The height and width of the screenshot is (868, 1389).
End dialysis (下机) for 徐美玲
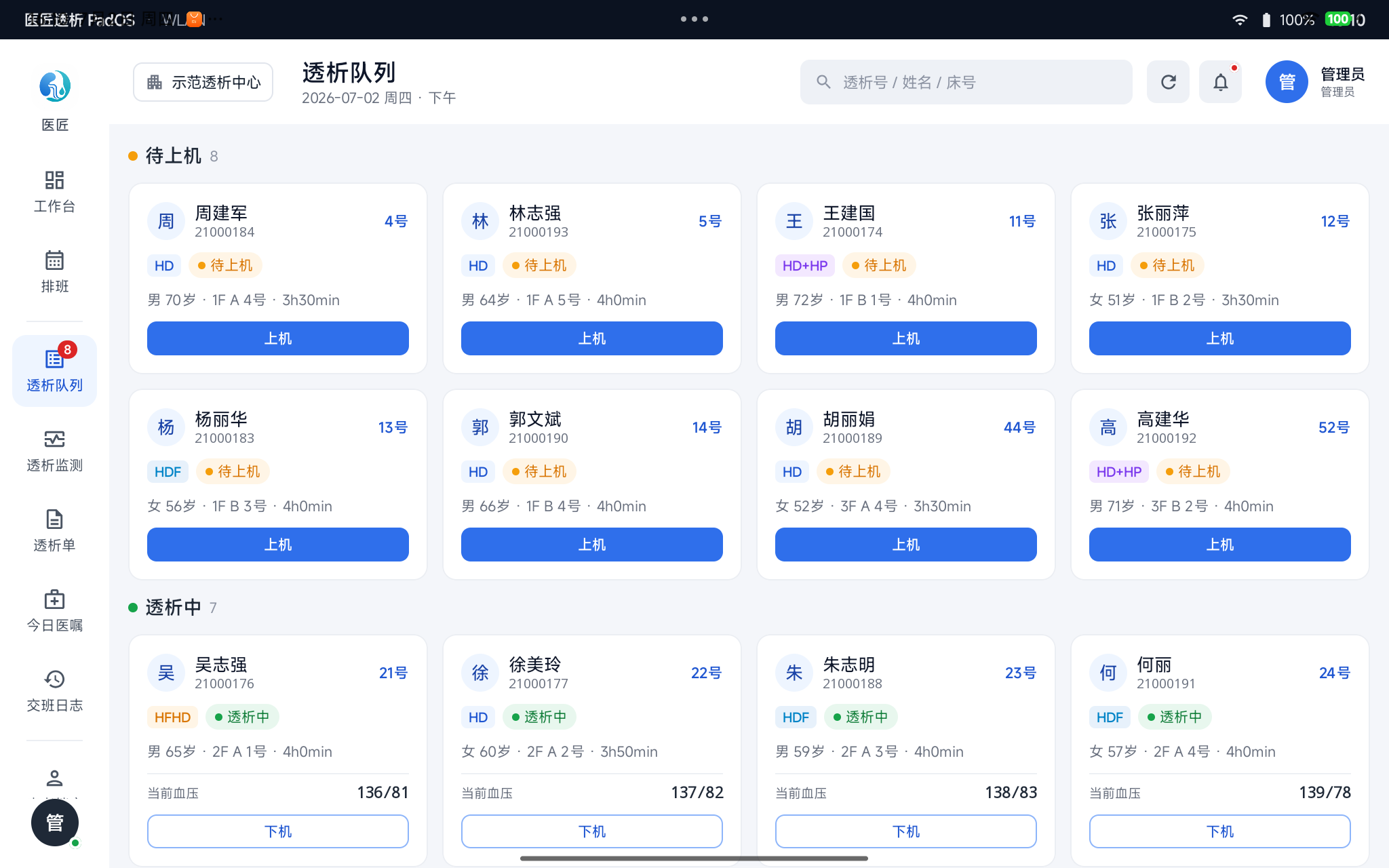coord(592,831)
